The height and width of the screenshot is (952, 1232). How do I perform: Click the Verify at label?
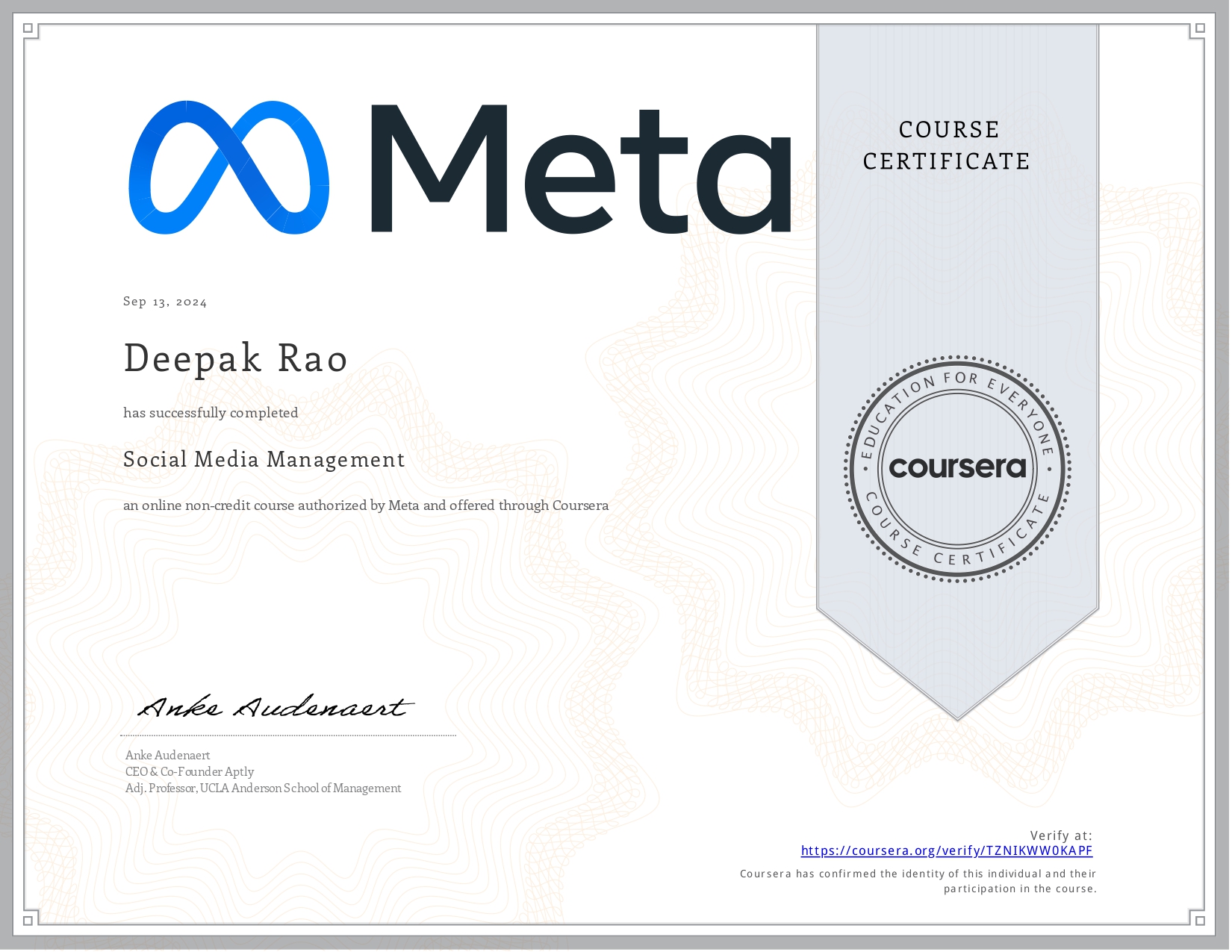coord(1061,836)
